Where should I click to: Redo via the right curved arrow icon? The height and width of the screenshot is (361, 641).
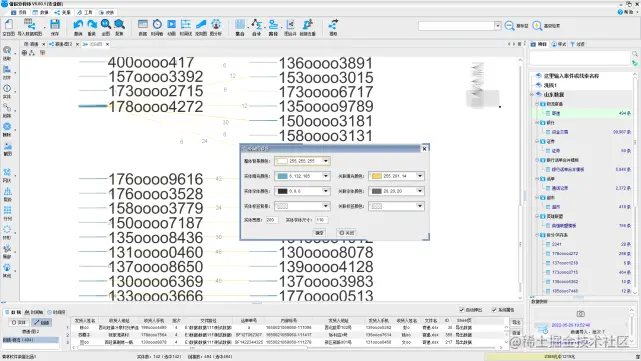[x=92, y=25]
